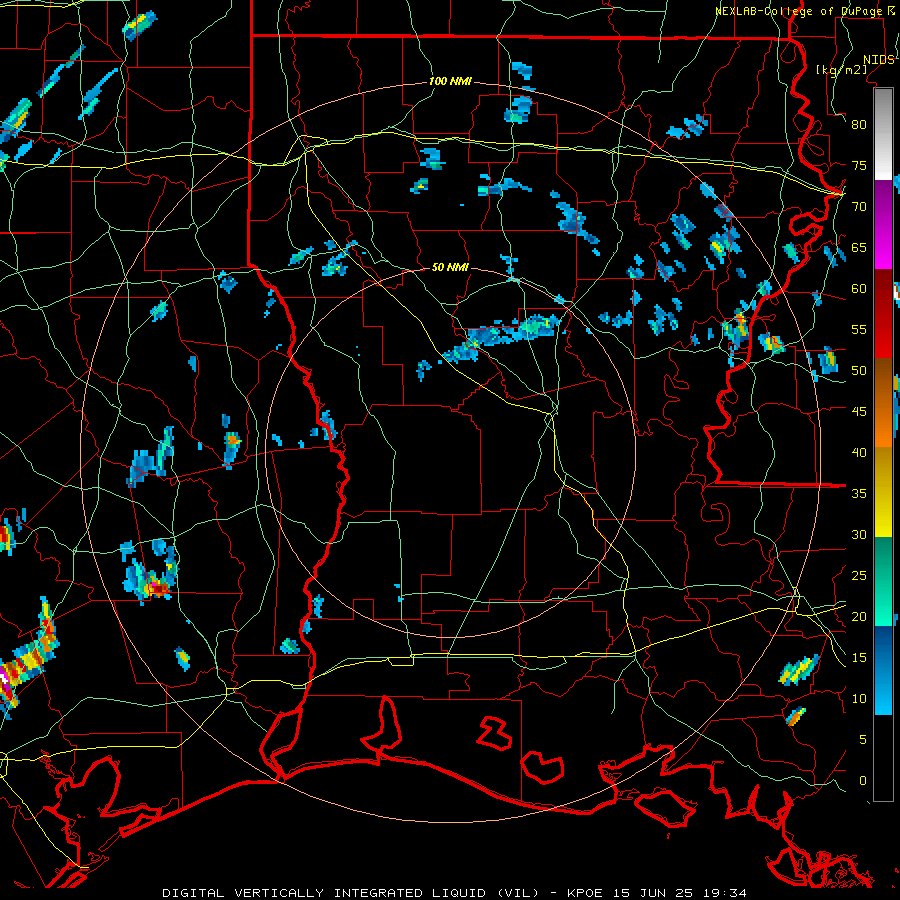Click the green segment of the color scale

pos(884,581)
